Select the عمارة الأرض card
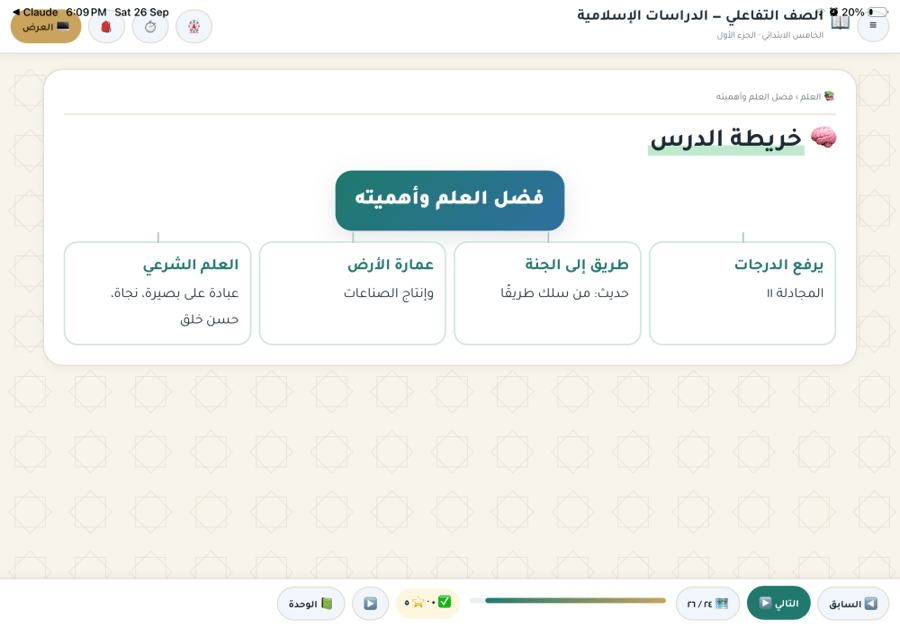Image resolution: width=900 pixels, height=628 pixels. click(352, 293)
